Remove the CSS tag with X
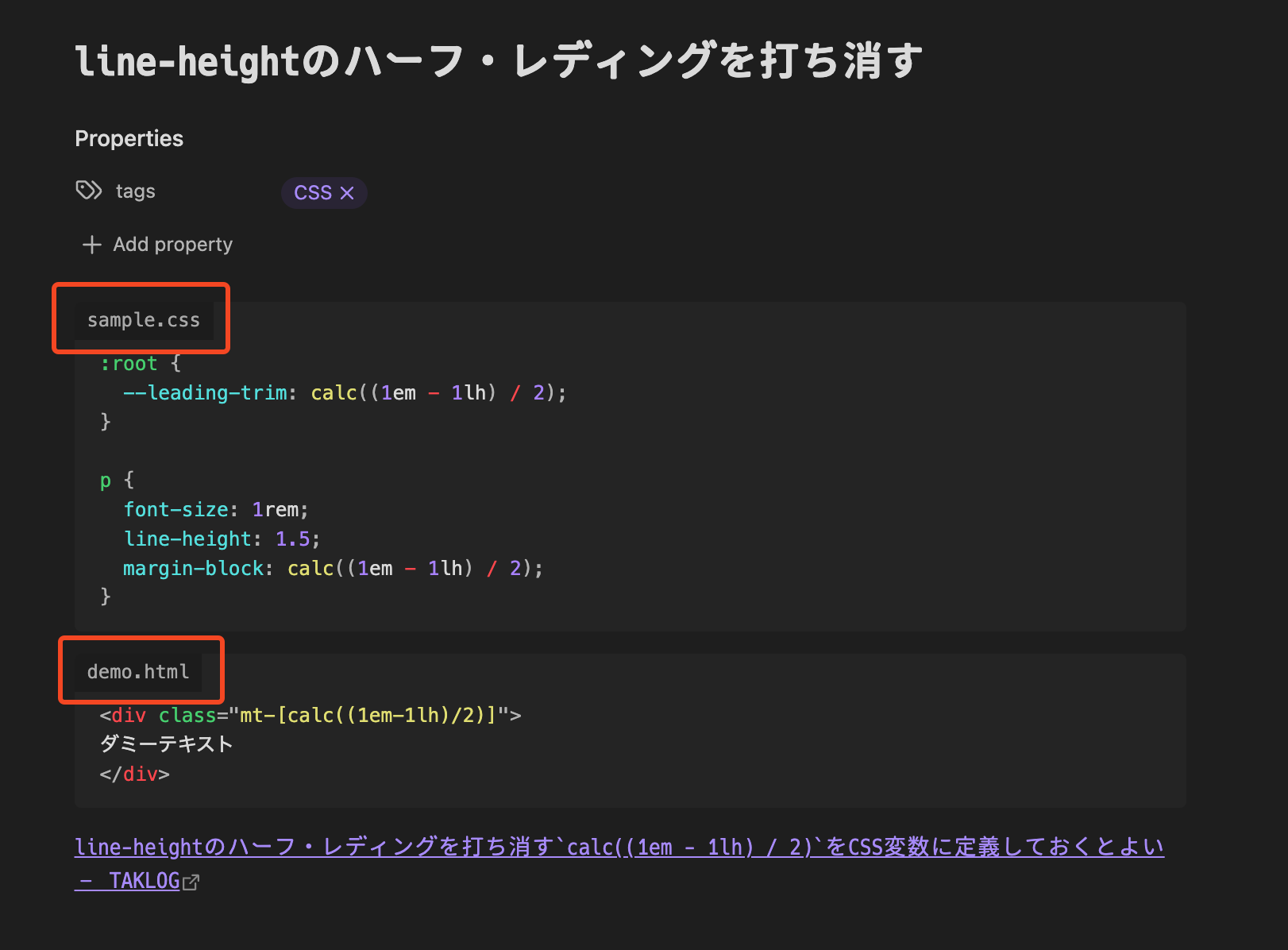The width and height of the screenshot is (1288, 950). pos(347,193)
